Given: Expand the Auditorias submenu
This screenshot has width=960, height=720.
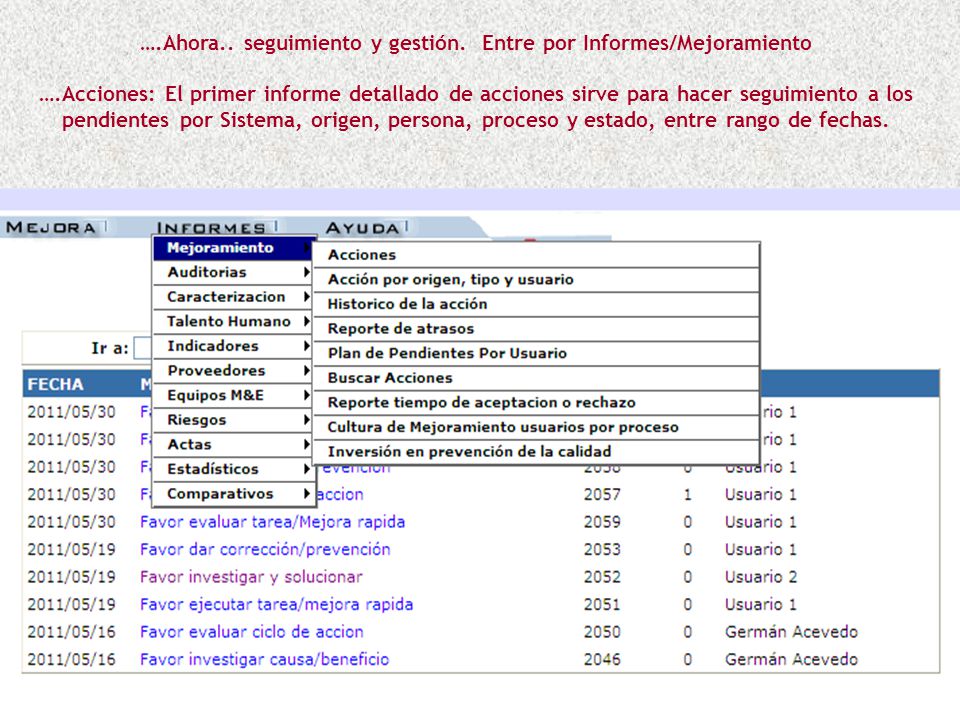Looking at the screenshot, I should [234, 272].
